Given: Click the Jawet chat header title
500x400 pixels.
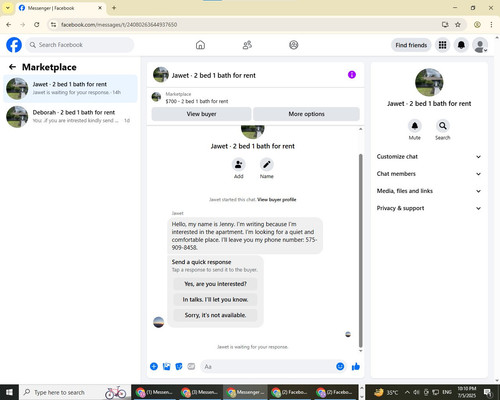Looking at the screenshot, I should pyautogui.click(x=214, y=75).
